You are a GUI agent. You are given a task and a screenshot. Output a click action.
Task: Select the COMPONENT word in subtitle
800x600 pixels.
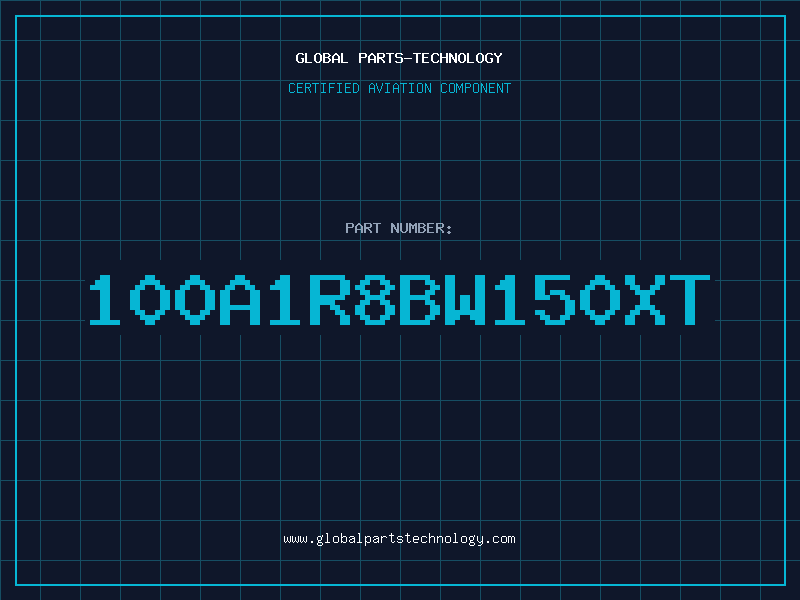475,88
